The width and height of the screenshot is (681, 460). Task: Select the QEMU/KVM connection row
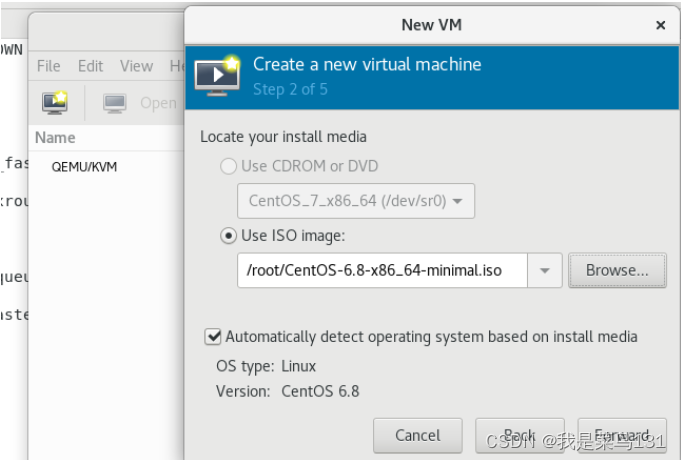pyautogui.click(x=106, y=167)
